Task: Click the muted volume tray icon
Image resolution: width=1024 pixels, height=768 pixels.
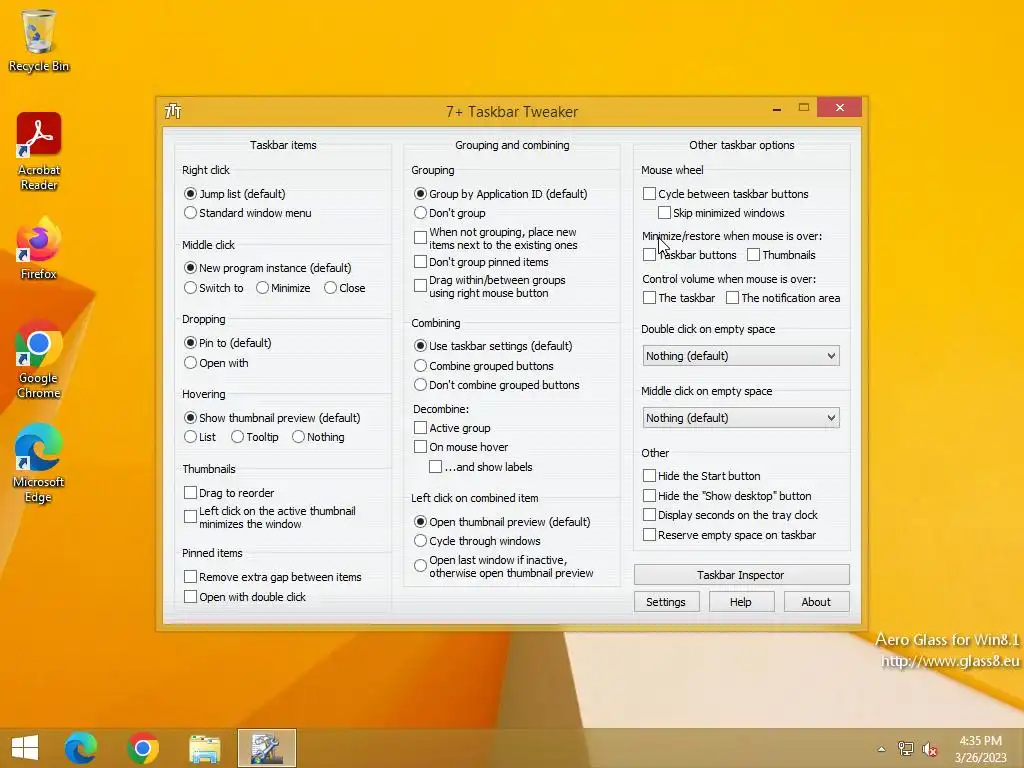Action: coord(929,749)
